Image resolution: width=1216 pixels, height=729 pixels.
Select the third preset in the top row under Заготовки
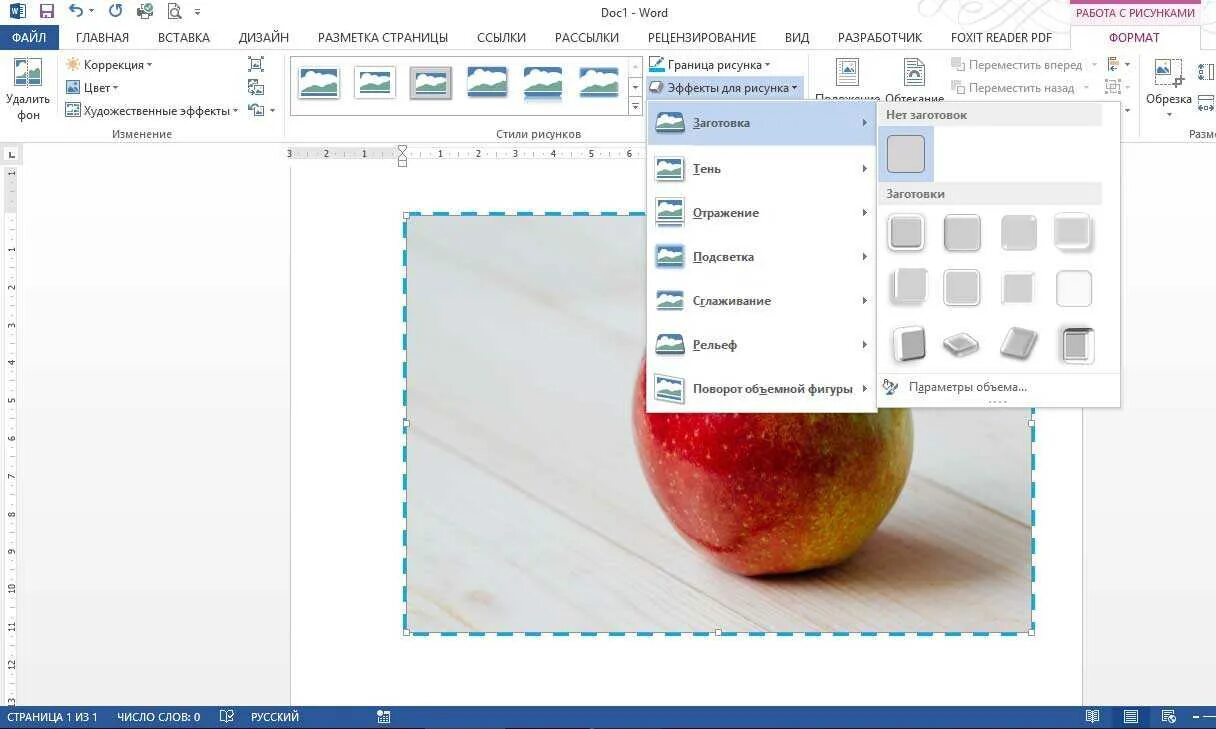(x=1018, y=233)
